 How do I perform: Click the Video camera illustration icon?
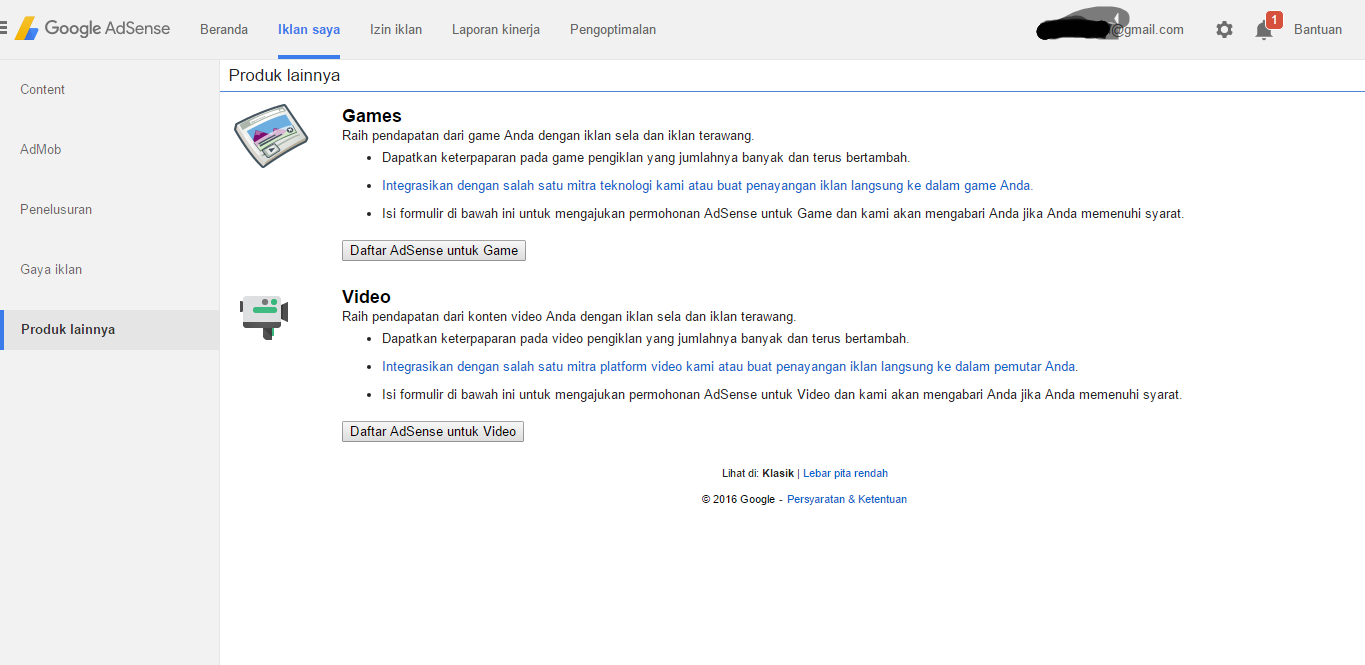pos(265,316)
